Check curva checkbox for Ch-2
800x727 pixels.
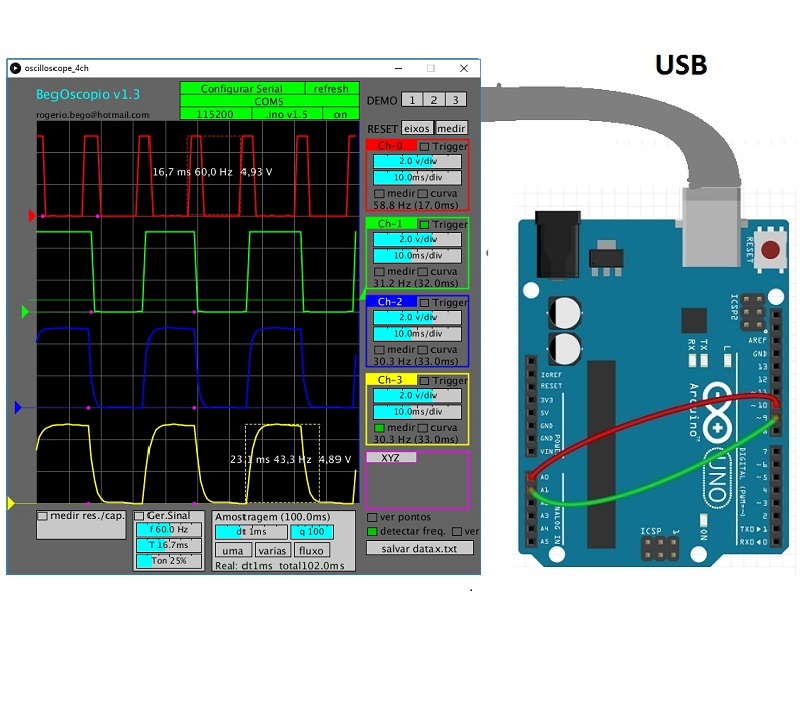point(423,350)
